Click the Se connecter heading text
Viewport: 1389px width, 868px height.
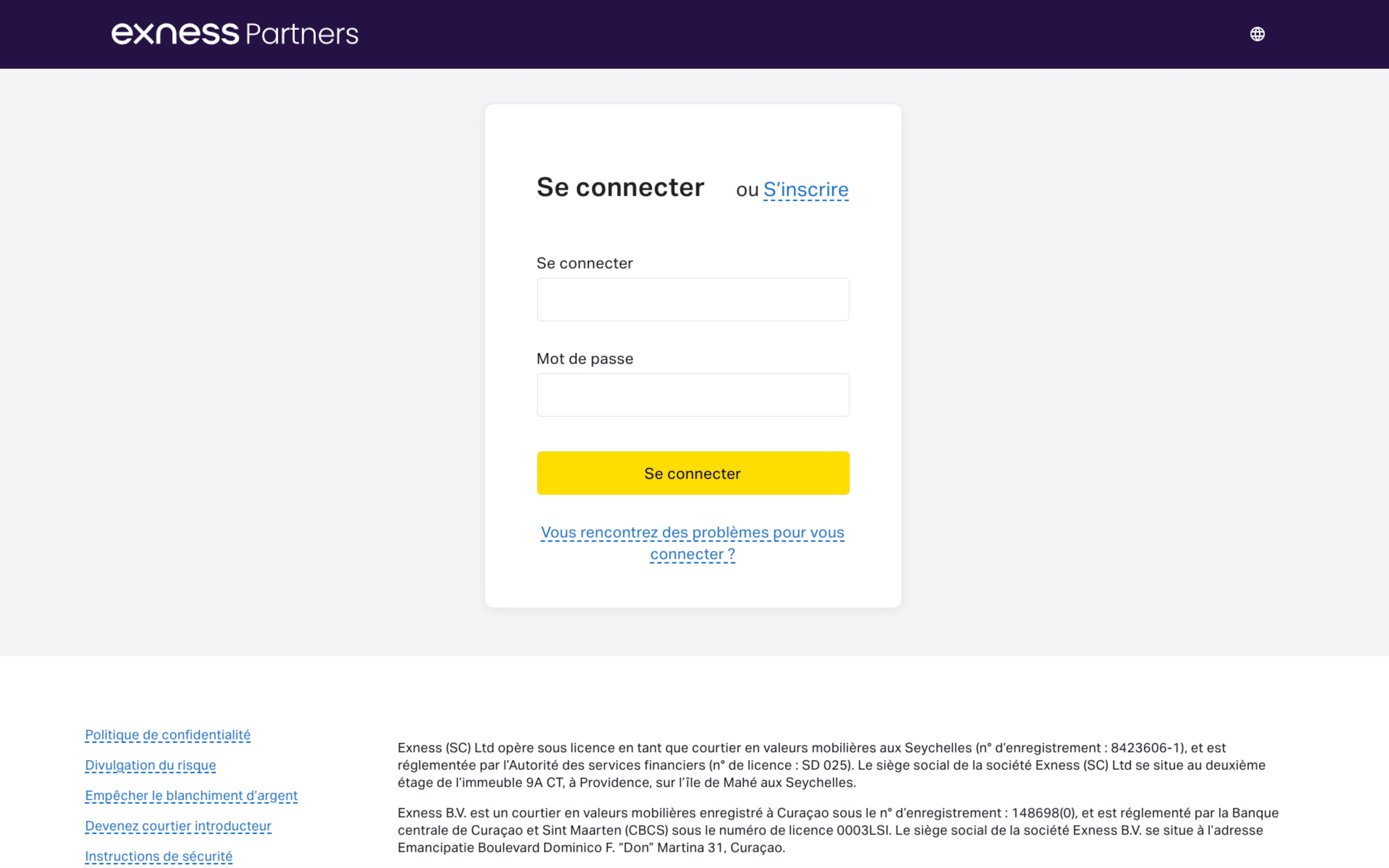[620, 188]
